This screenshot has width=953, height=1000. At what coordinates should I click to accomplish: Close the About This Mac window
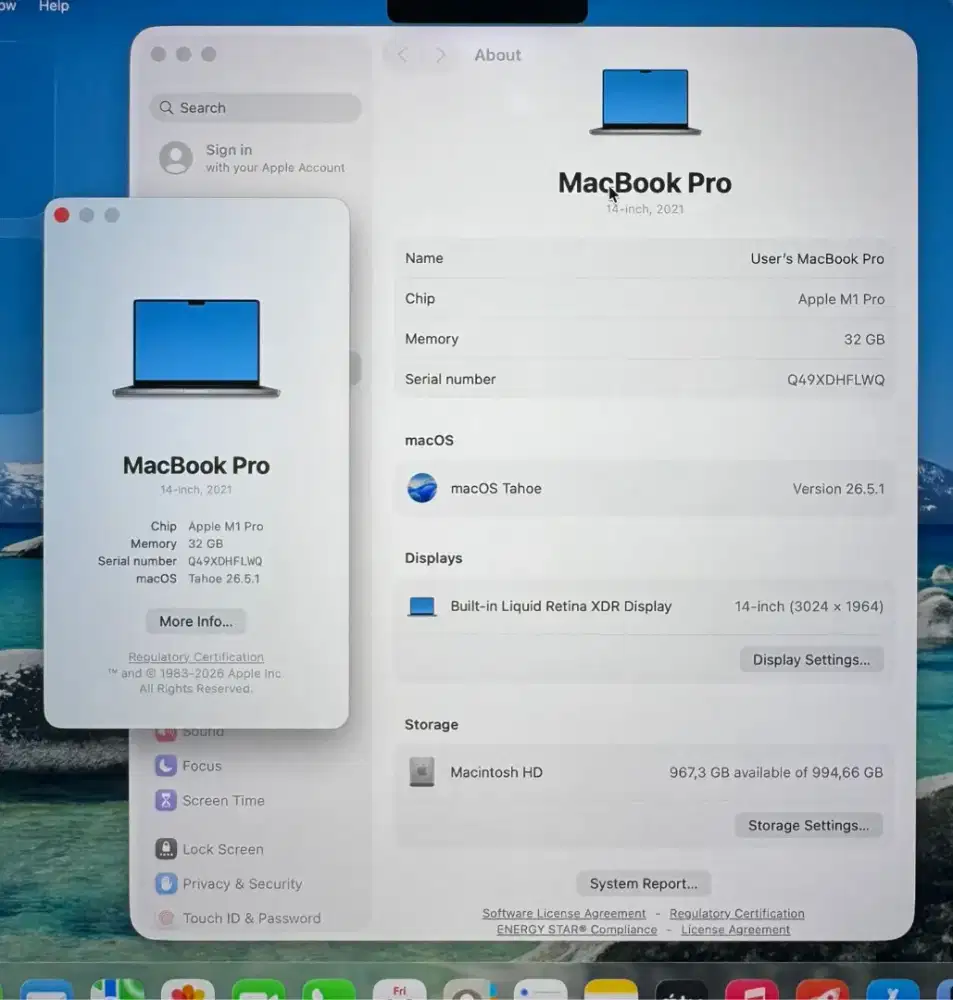61,216
